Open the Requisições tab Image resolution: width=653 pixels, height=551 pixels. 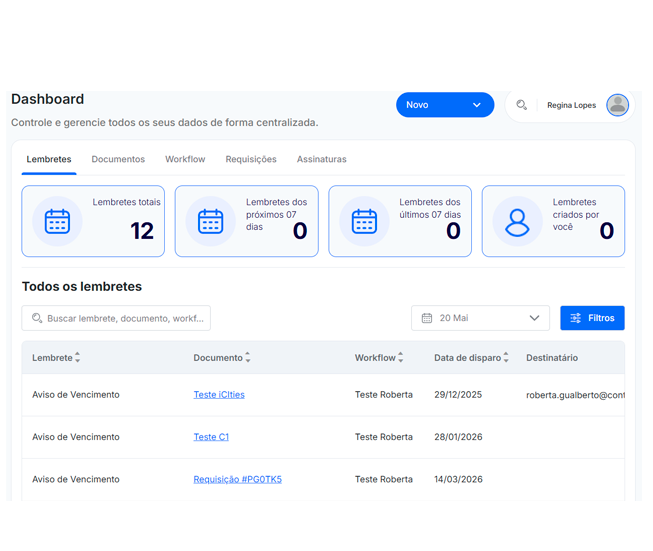coord(251,159)
